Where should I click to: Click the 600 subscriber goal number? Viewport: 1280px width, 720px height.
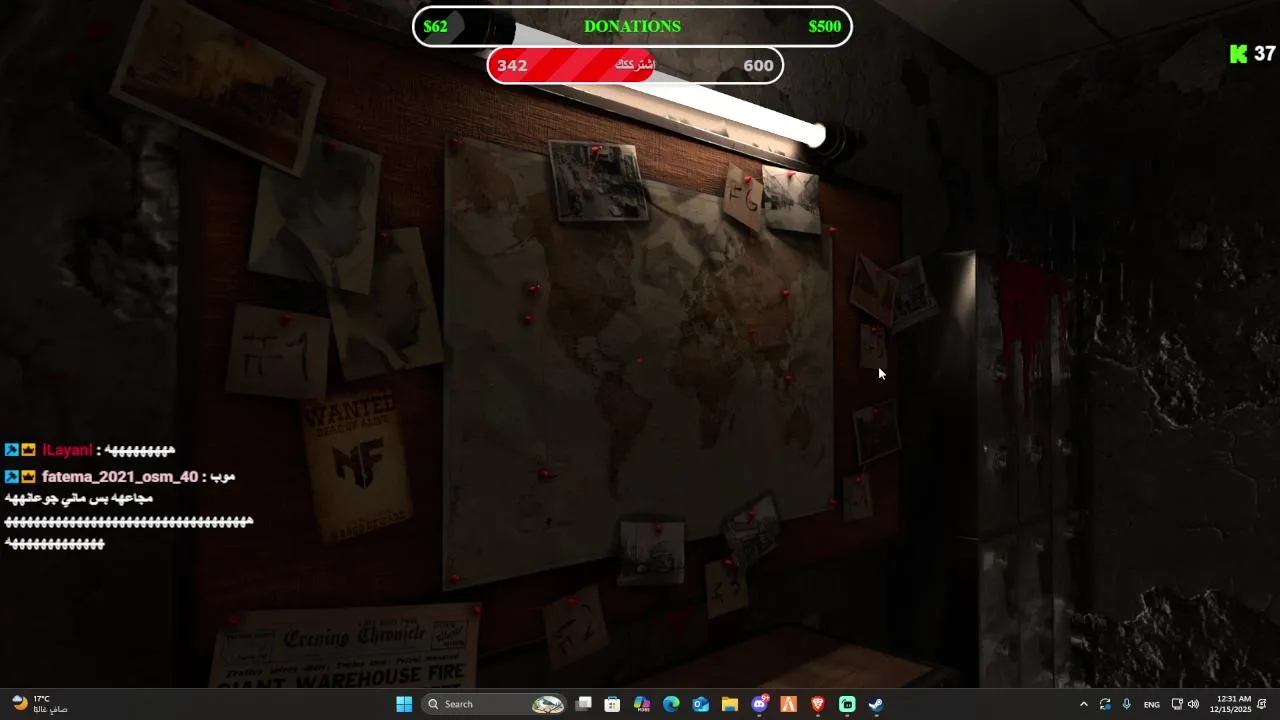point(758,66)
